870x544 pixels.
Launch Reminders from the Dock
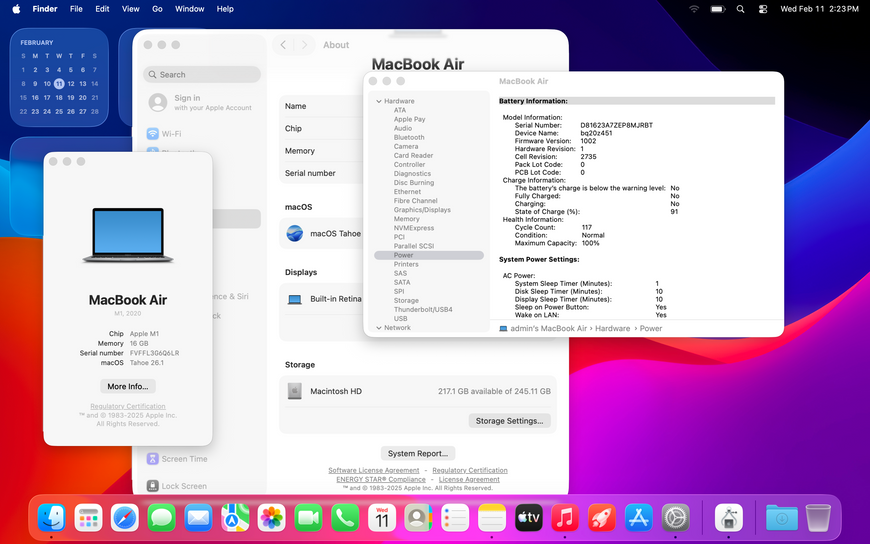click(x=455, y=518)
